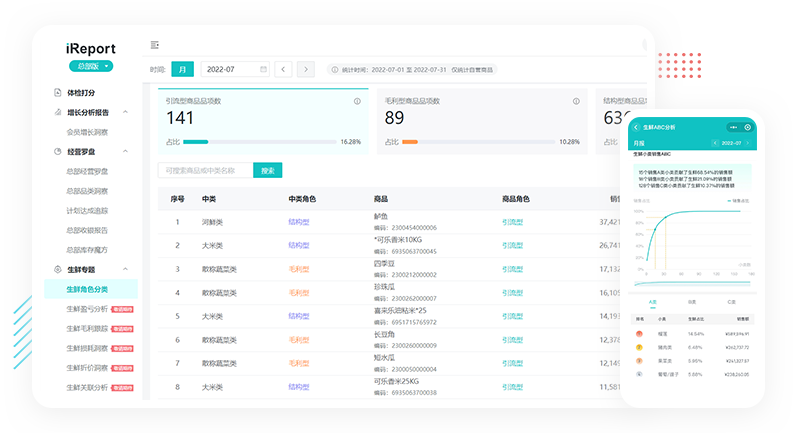The width and height of the screenshot is (799, 433).
Task: Go to previous month in mobile view
Action: (716, 143)
